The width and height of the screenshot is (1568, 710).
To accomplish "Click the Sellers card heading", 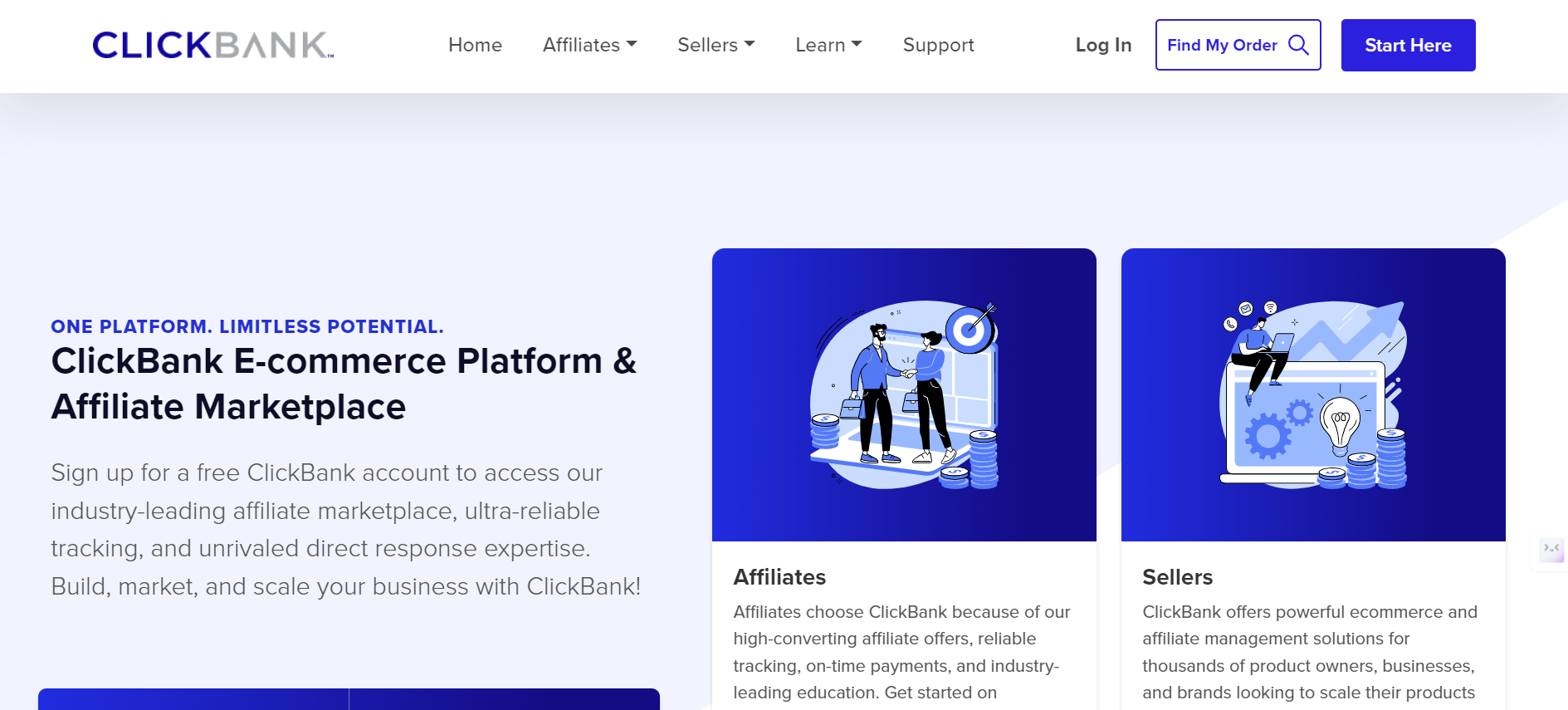I will pos(1177,577).
